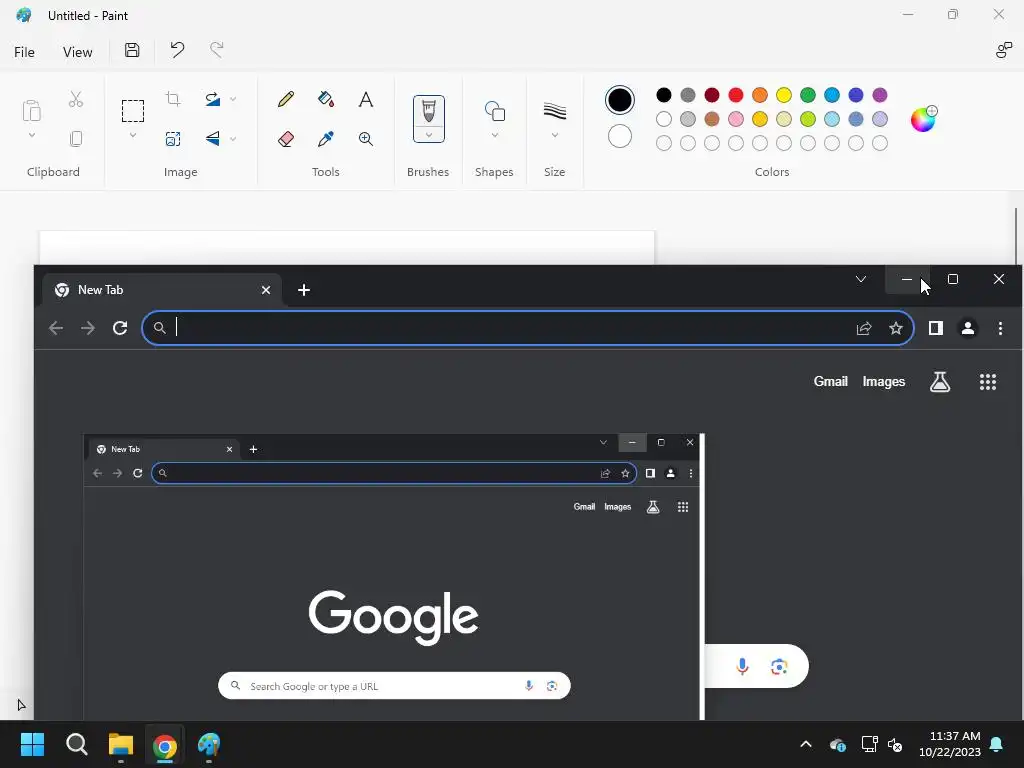The height and width of the screenshot is (768, 1024).
Task: Pick the green color swatch
Action: (808, 95)
